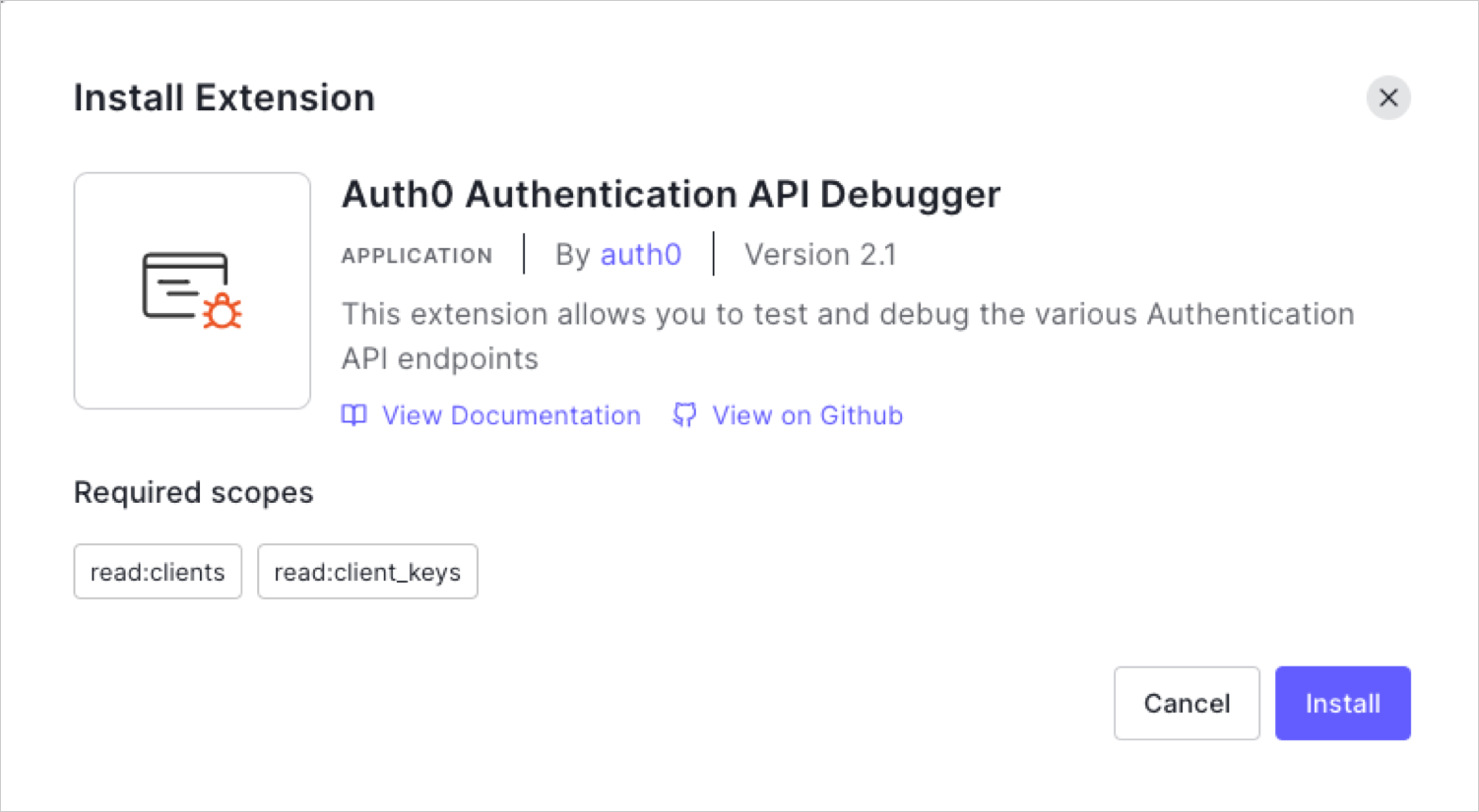Click the APPLICATION category label
Screen dimensions: 1479x812
tap(417, 256)
